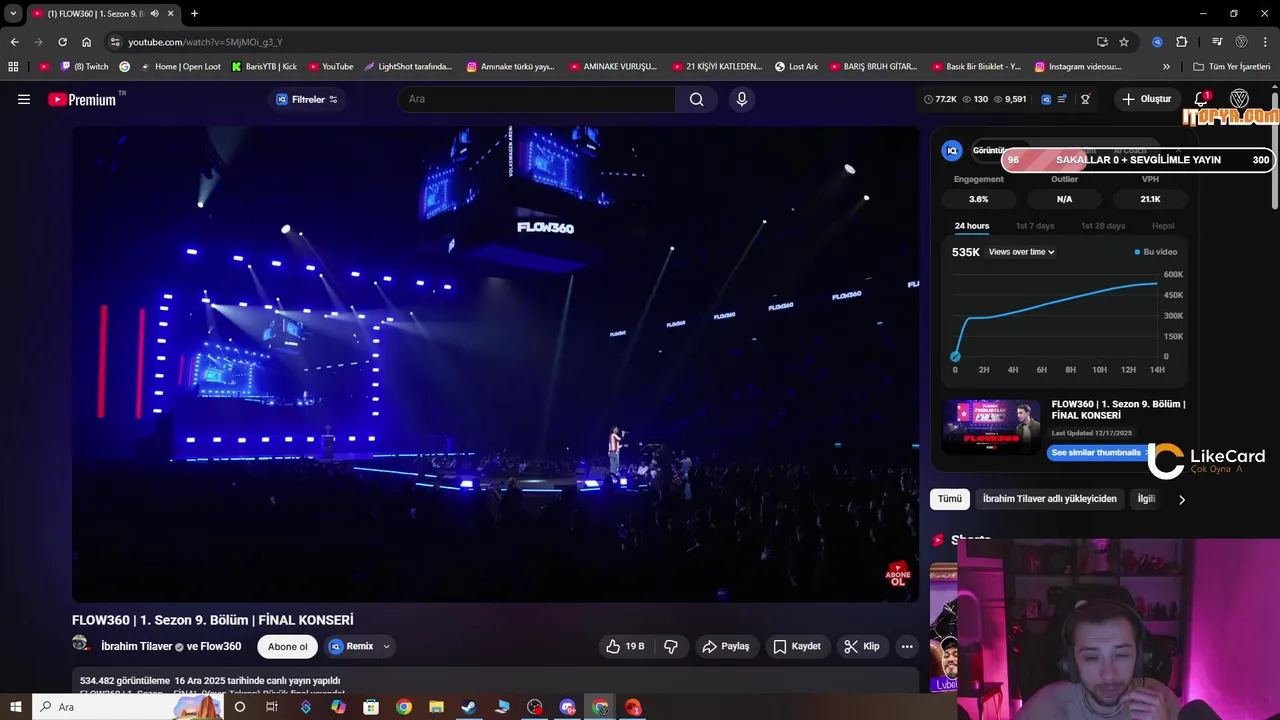Open Task View on taskbar
Viewport: 1280px width, 720px height.
271,707
